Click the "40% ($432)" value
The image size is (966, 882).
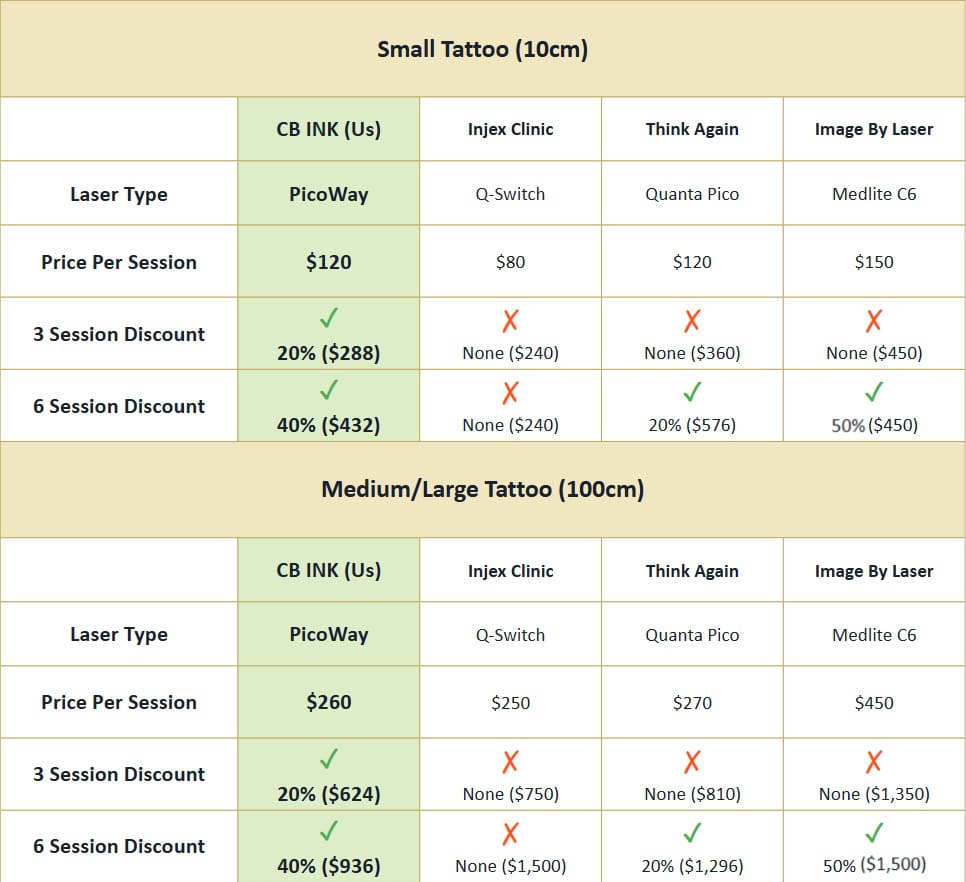[329, 426]
